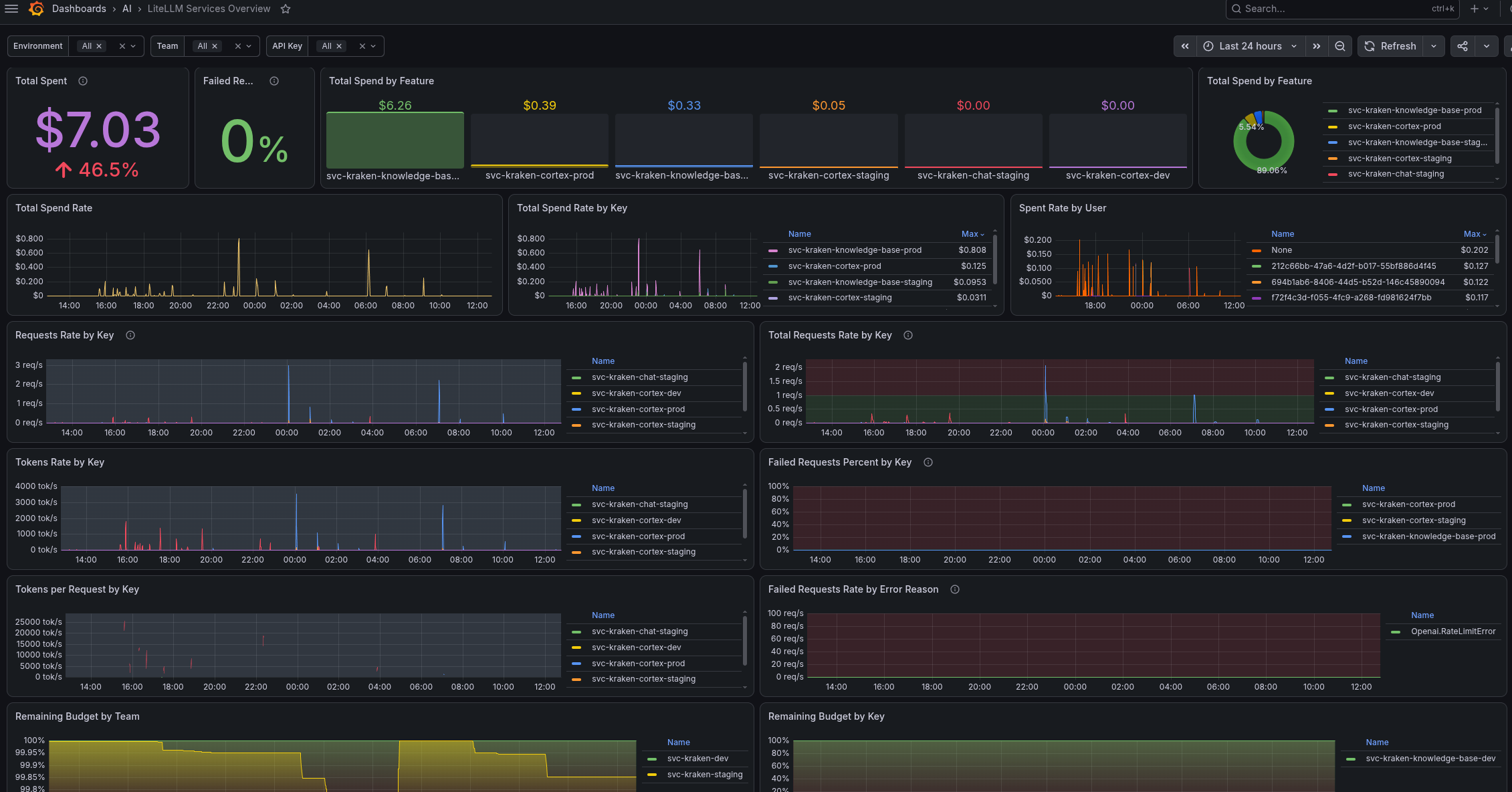The width and height of the screenshot is (1512, 792).
Task: Show info for Total Requests Rate by Key
Action: pos(908,335)
